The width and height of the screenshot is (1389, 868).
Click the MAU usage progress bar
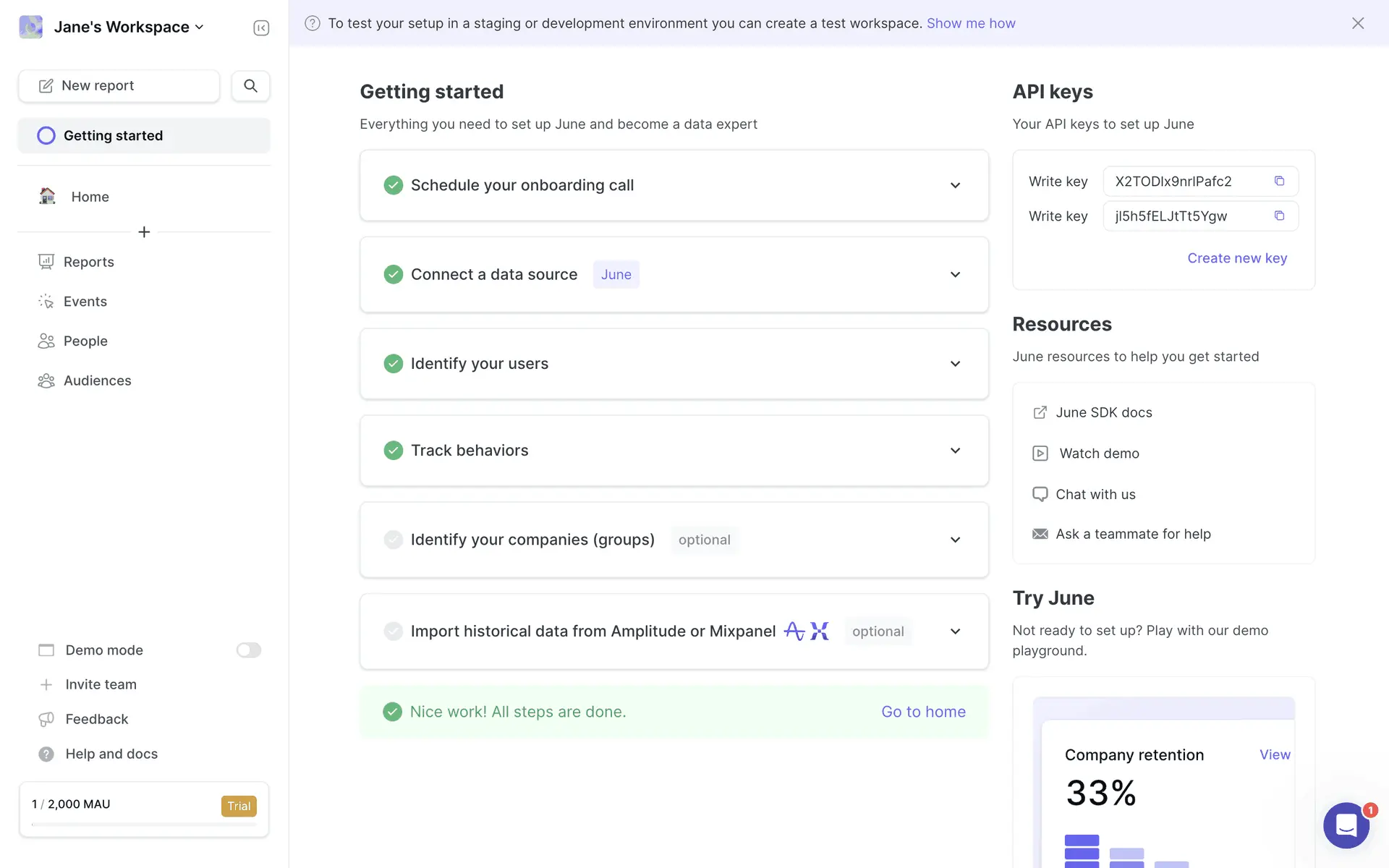pos(144,824)
